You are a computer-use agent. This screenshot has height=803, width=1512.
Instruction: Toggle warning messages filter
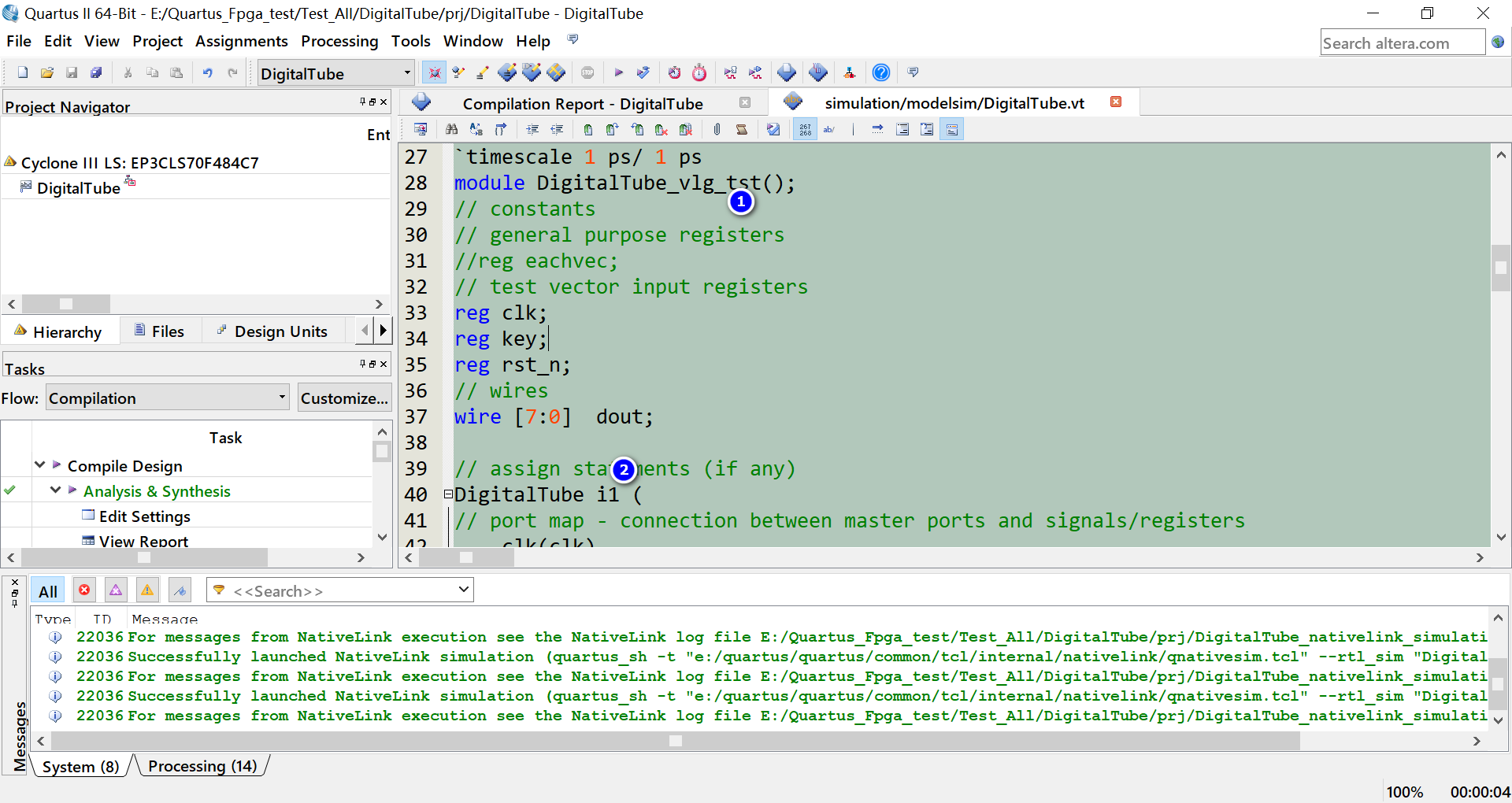click(147, 590)
